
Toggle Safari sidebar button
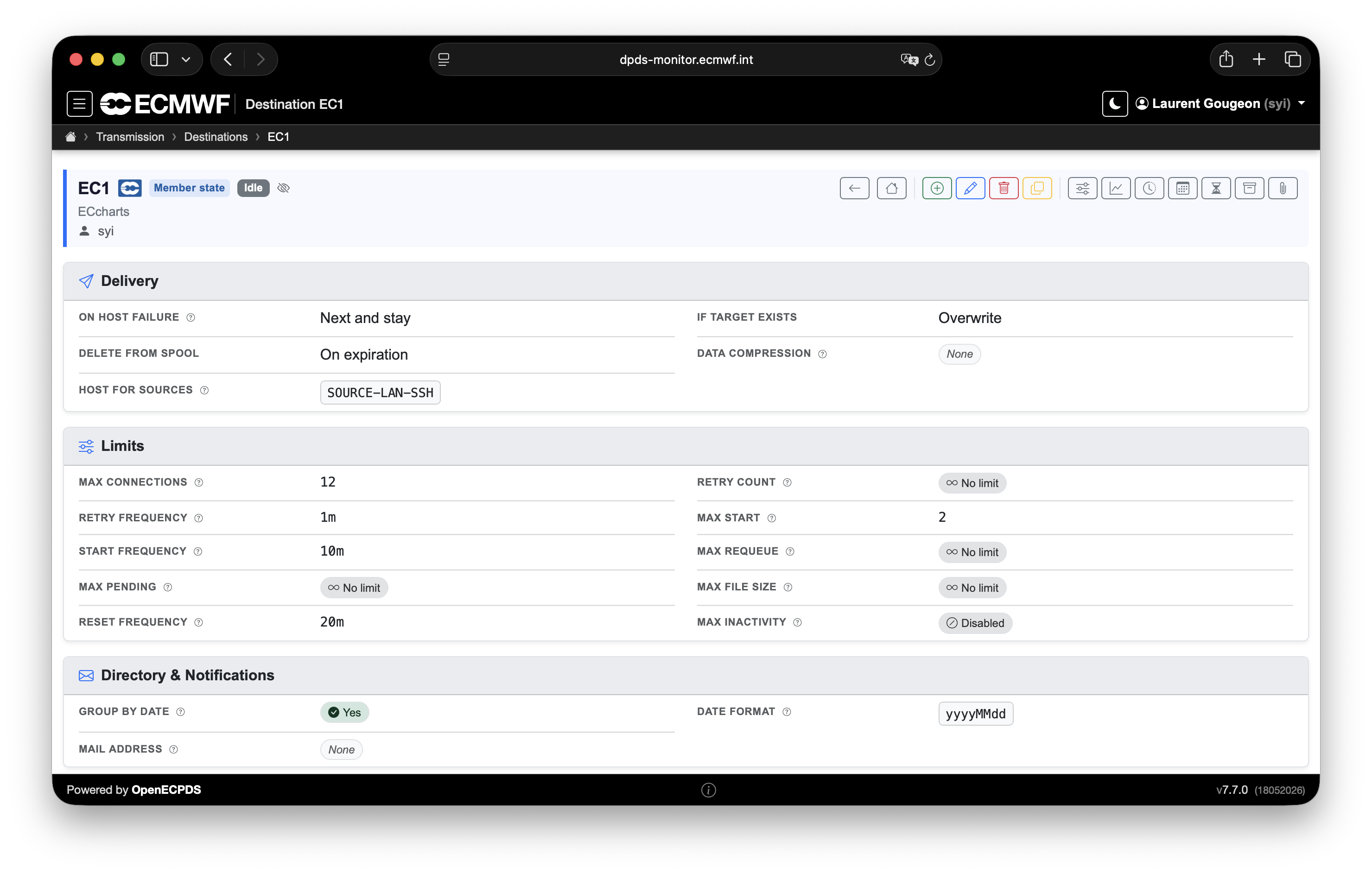(159, 59)
